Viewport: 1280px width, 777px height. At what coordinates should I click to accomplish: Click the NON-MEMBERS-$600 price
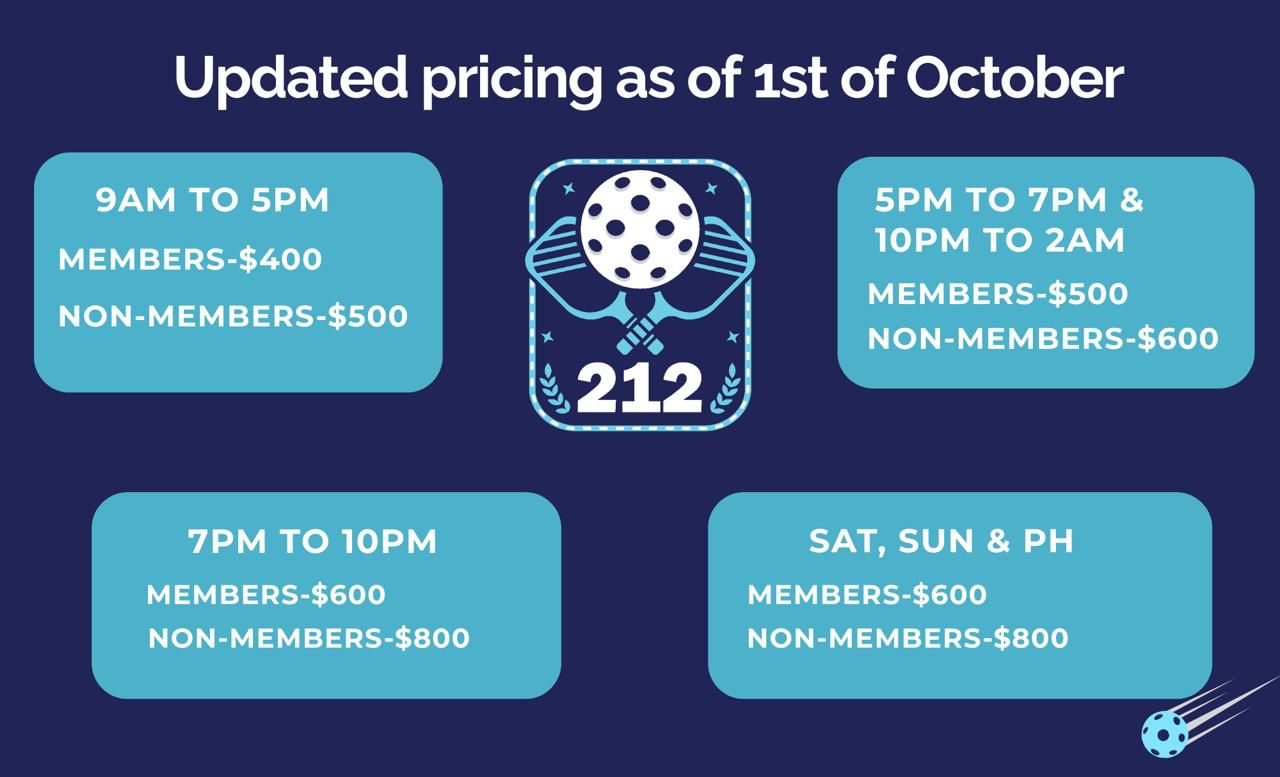pos(1043,339)
